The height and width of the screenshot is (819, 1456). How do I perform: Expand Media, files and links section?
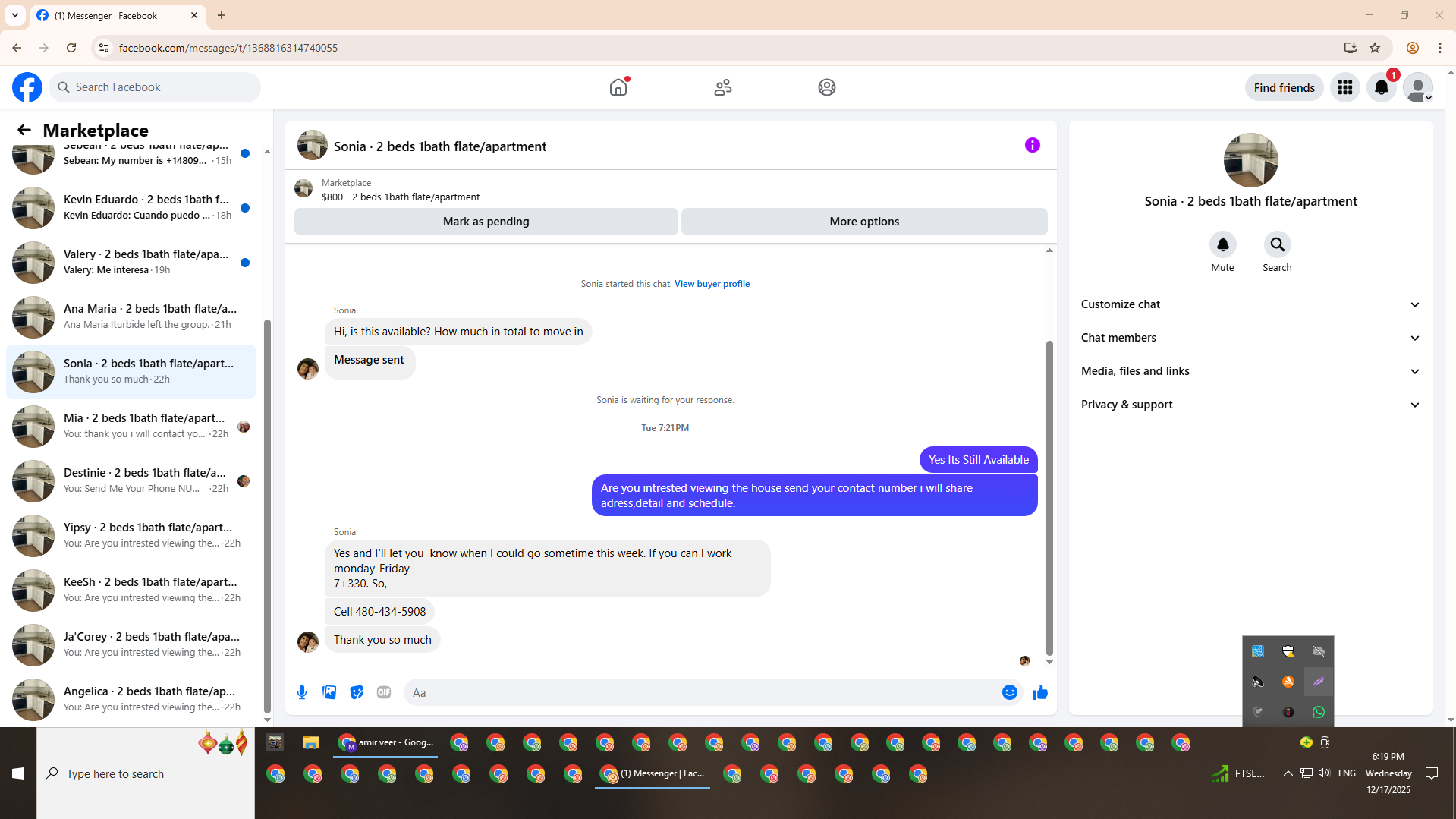pyautogui.click(x=1250, y=371)
